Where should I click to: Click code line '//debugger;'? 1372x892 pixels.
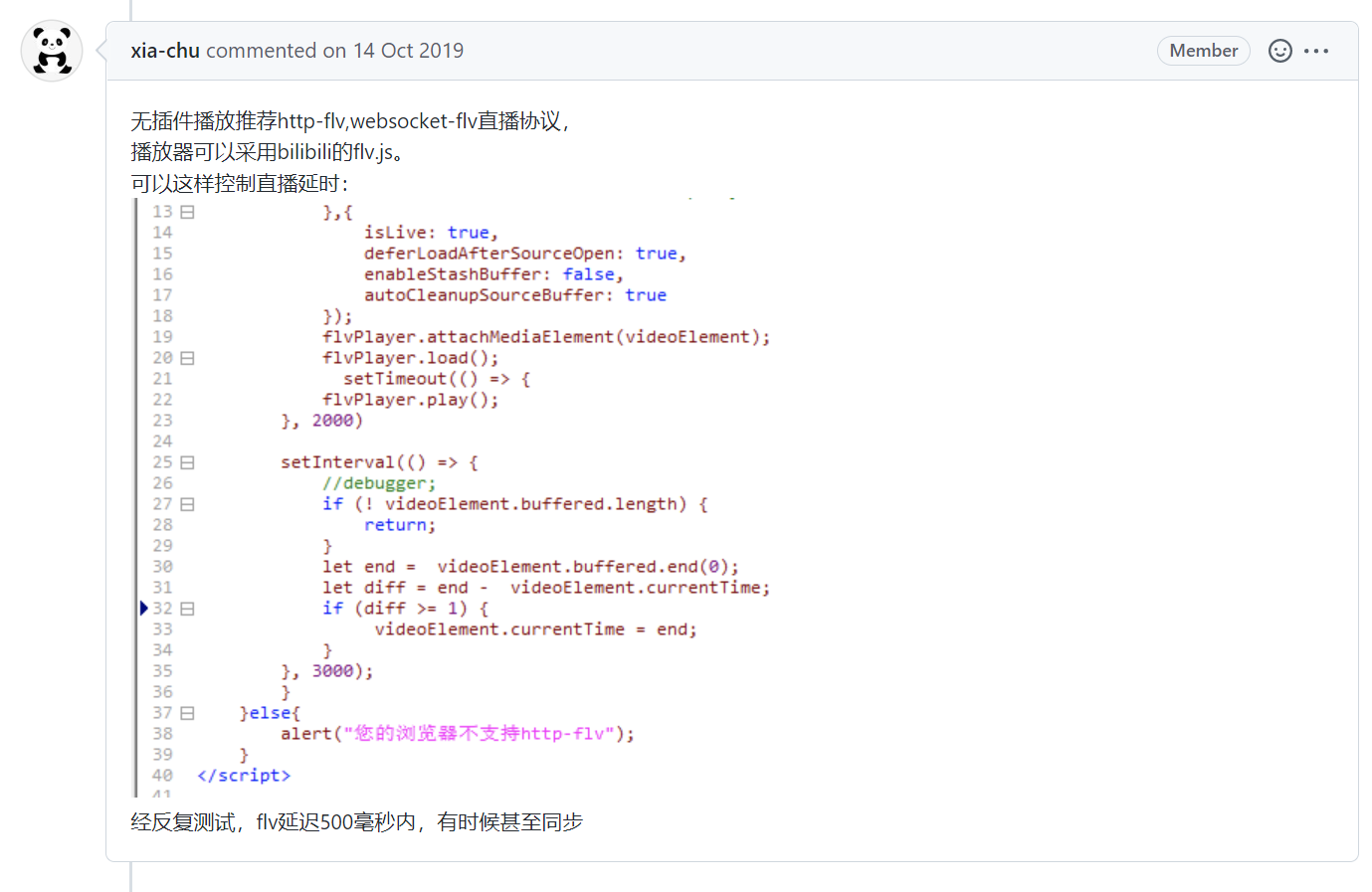(378, 483)
